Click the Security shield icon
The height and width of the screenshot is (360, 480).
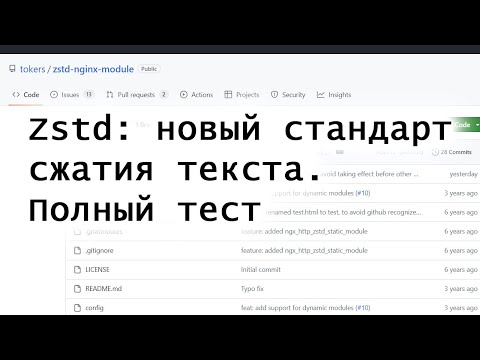pos(274,95)
